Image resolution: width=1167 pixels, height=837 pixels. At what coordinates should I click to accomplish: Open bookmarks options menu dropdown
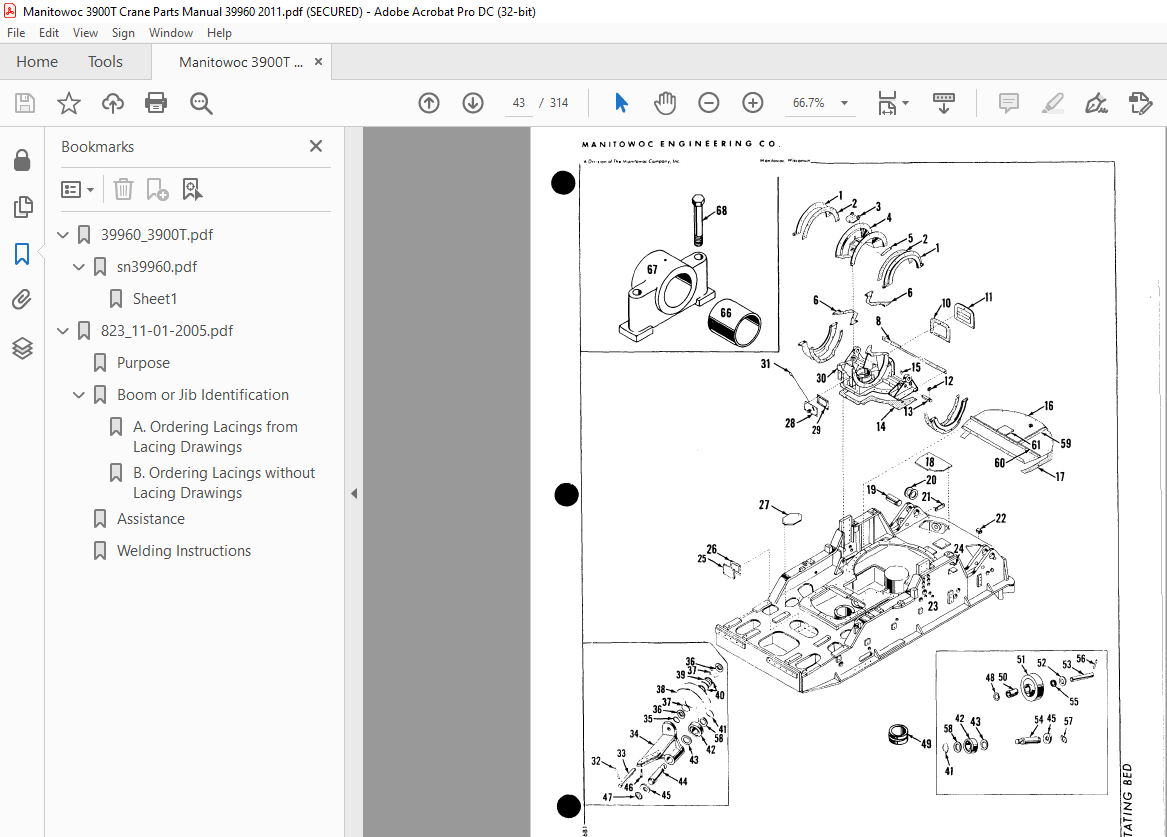[77, 189]
